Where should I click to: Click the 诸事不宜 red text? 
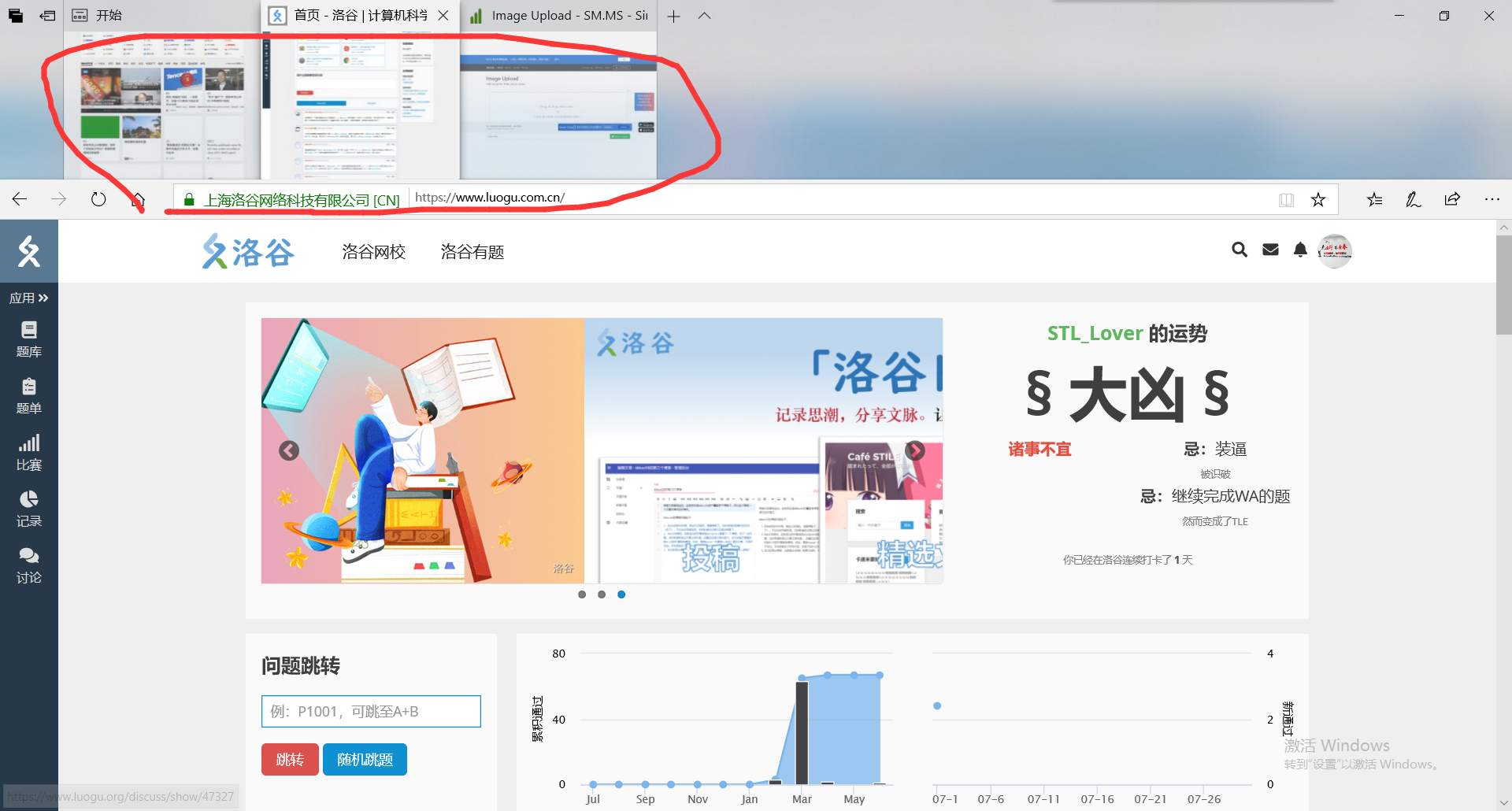(x=1039, y=449)
